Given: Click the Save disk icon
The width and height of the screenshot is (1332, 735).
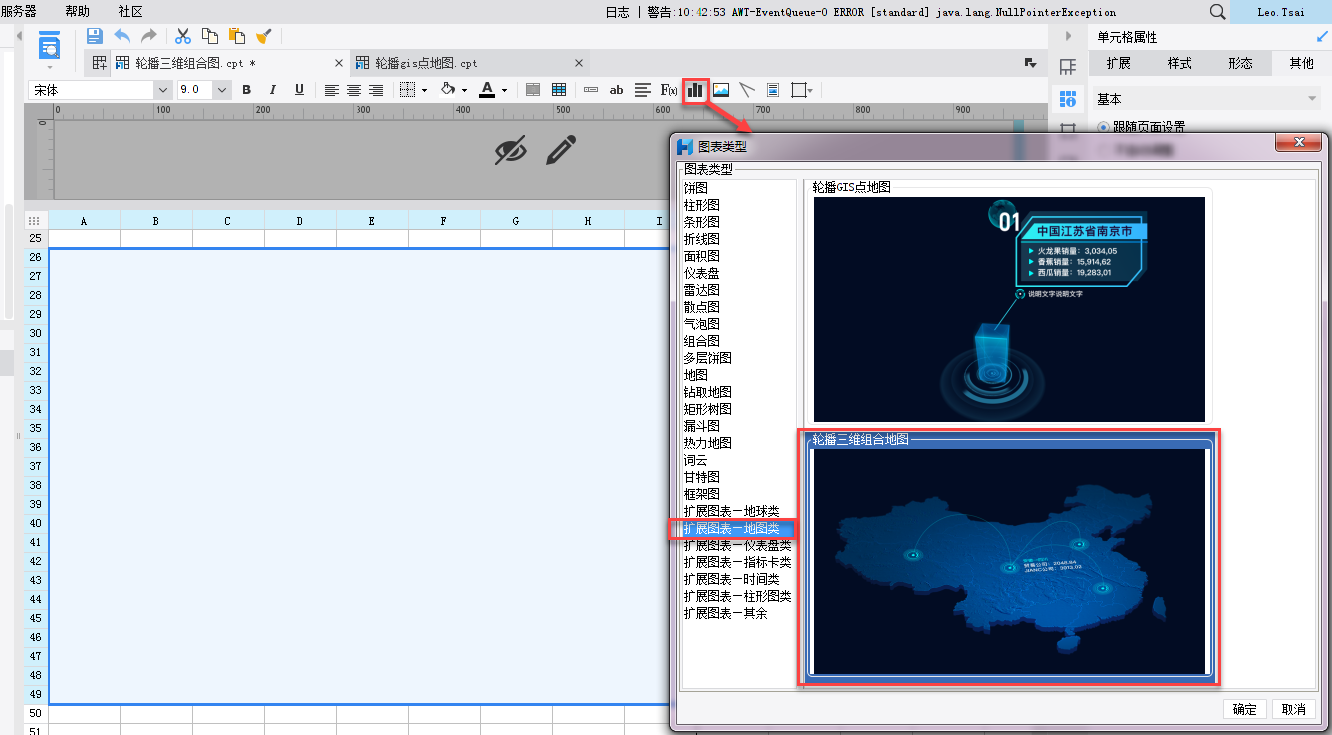Looking at the screenshot, I should click(x=95, y=36).
